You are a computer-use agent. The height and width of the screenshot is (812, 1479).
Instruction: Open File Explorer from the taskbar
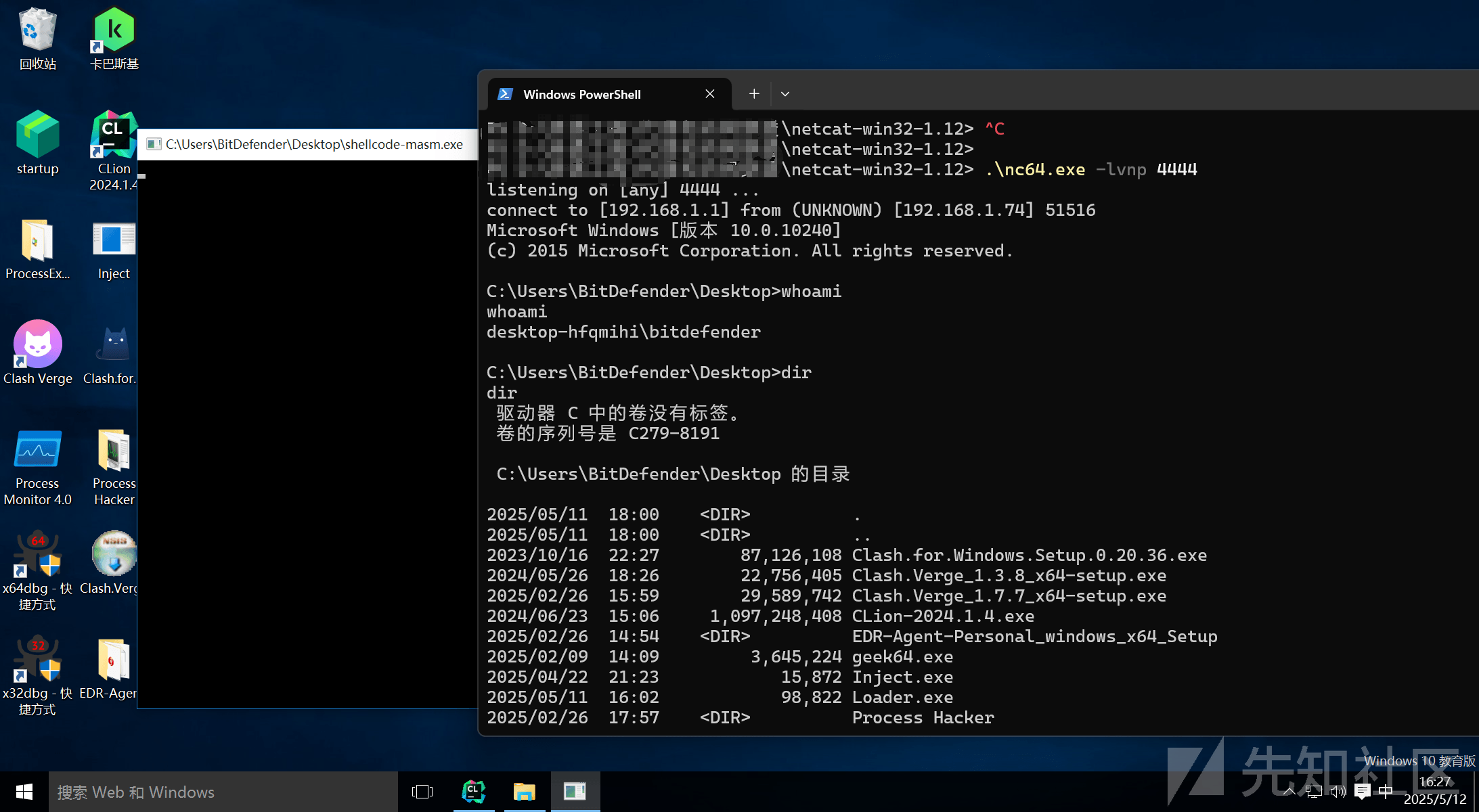tap(524, 792)
